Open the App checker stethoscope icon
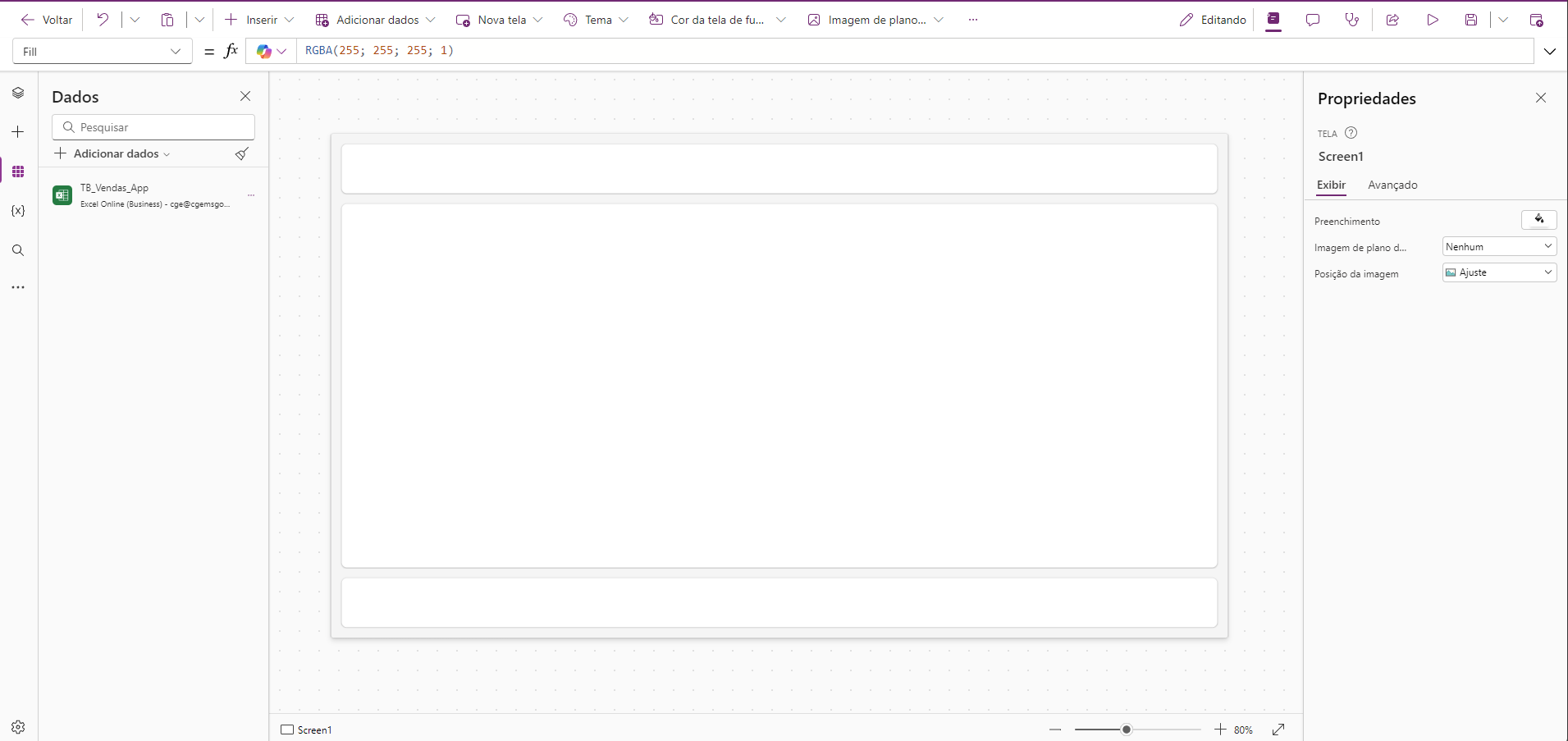Image resolution: width=1568 pixels, height=741 pixels. coord(1352,20)
